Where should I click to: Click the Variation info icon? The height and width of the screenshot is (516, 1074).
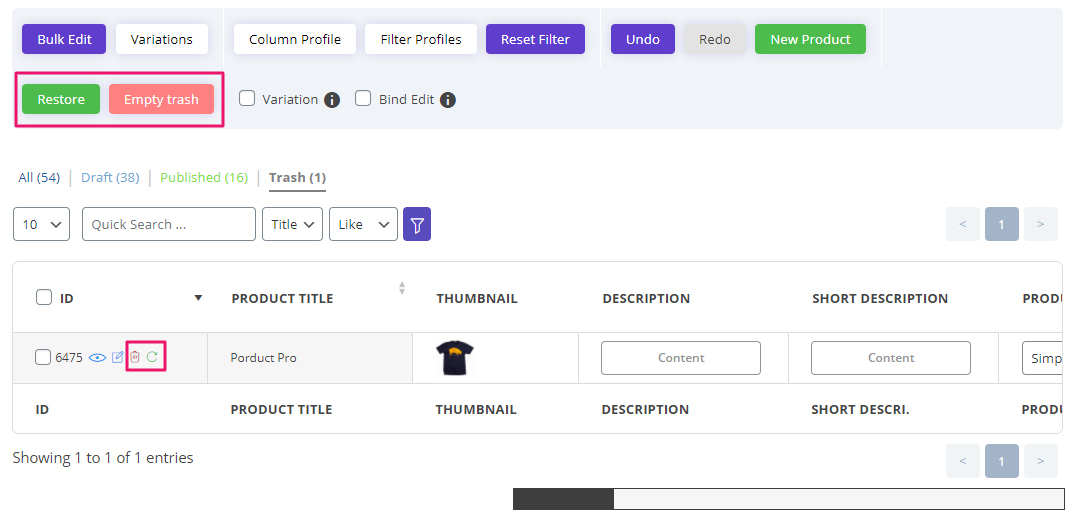click(332, 100)
